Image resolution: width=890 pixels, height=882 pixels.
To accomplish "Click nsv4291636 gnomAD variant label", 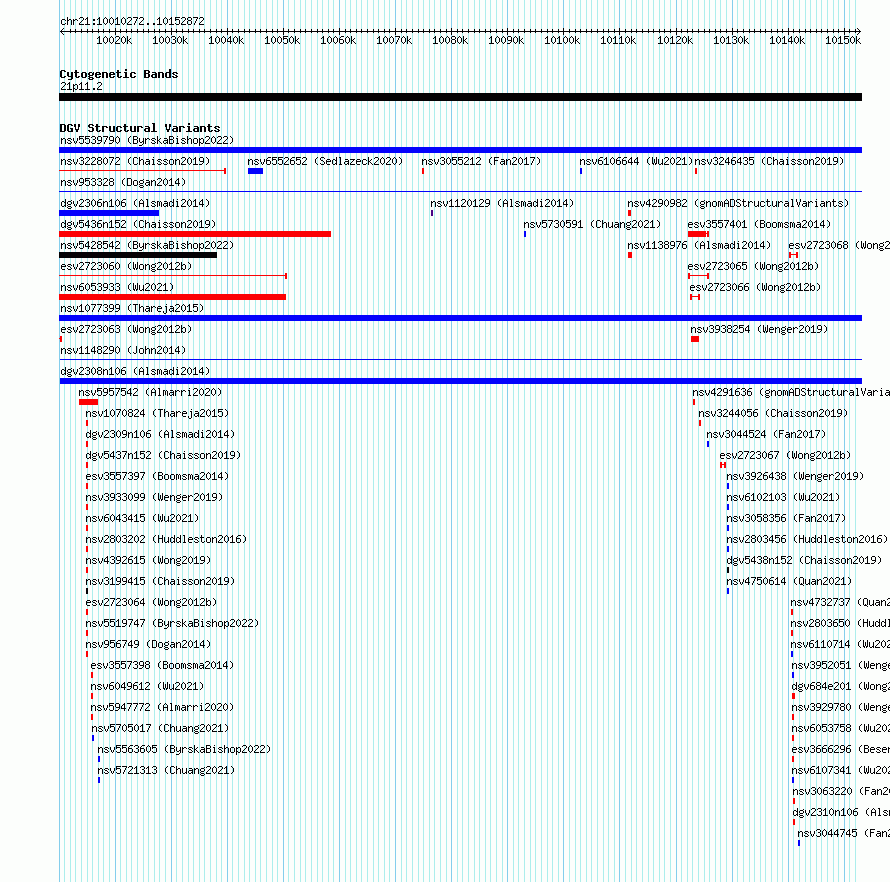I will pyautogui.click(x=791, y=392).
